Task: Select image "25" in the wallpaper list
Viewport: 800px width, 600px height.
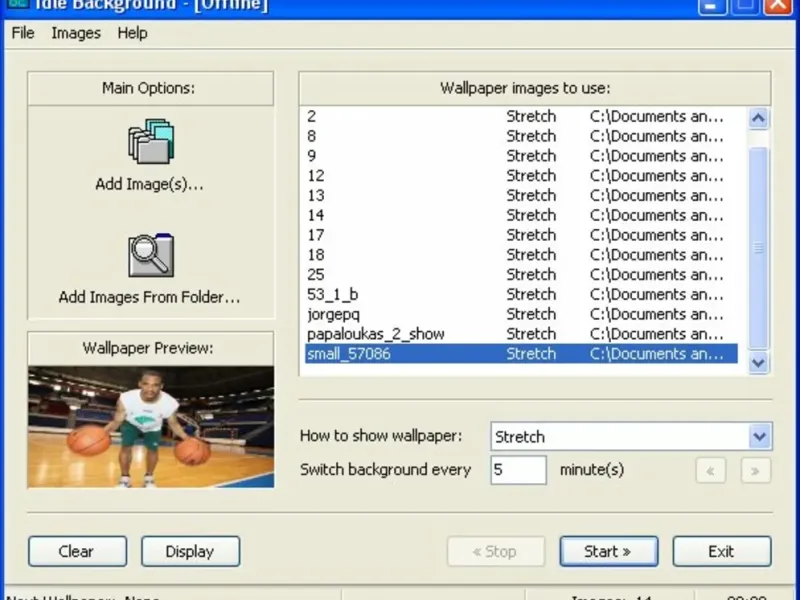Action: coord(521,274)
